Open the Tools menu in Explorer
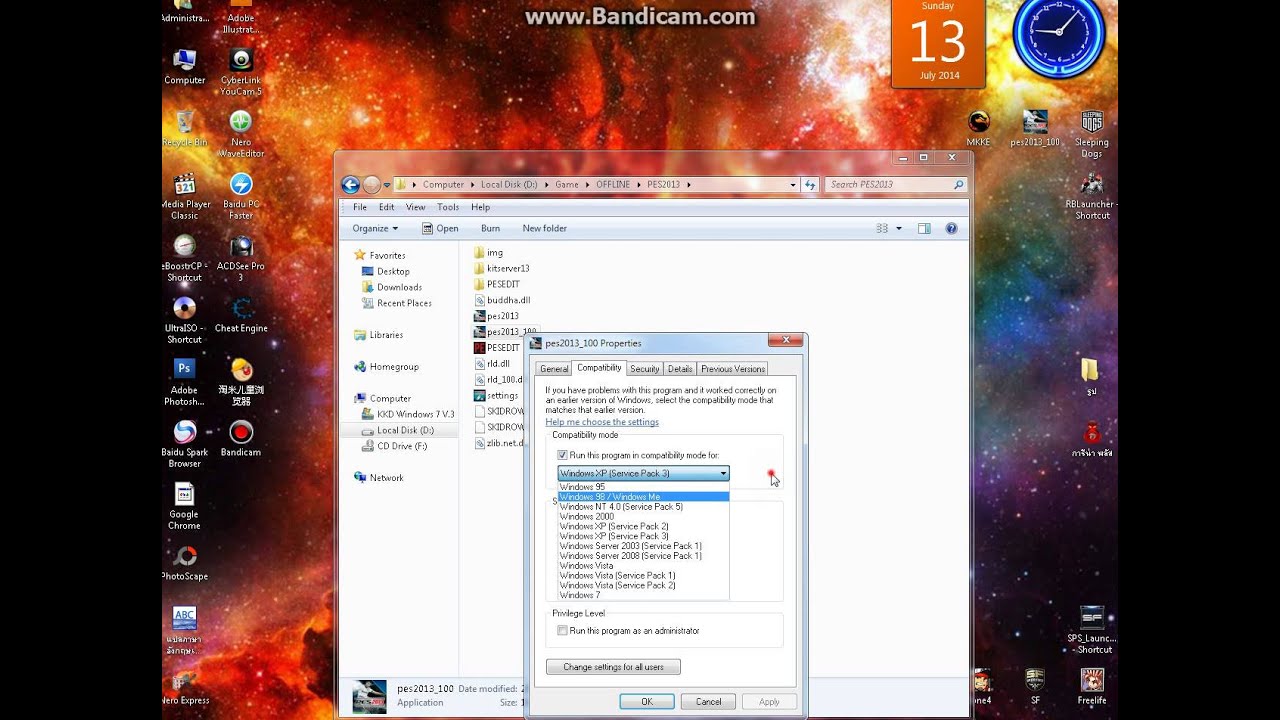1280x720 pixels. point(448,207)
